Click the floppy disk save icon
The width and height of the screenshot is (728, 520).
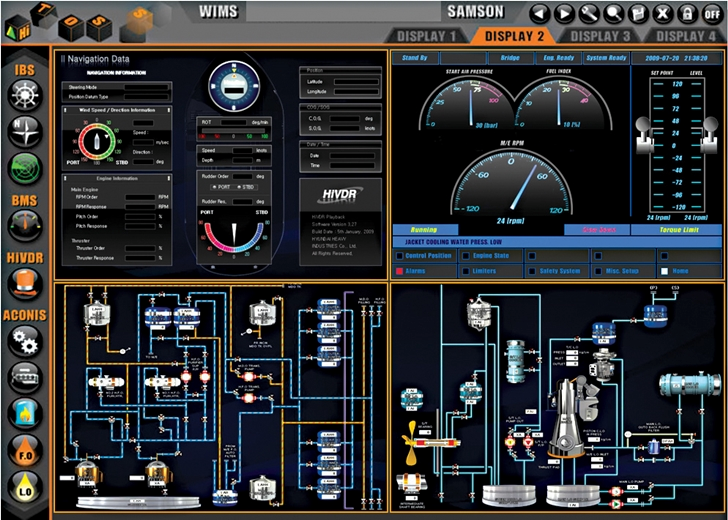point(638,14)
